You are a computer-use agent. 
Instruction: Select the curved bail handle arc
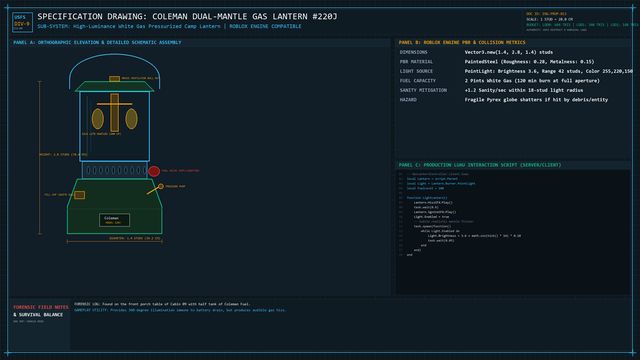[115, 71]
